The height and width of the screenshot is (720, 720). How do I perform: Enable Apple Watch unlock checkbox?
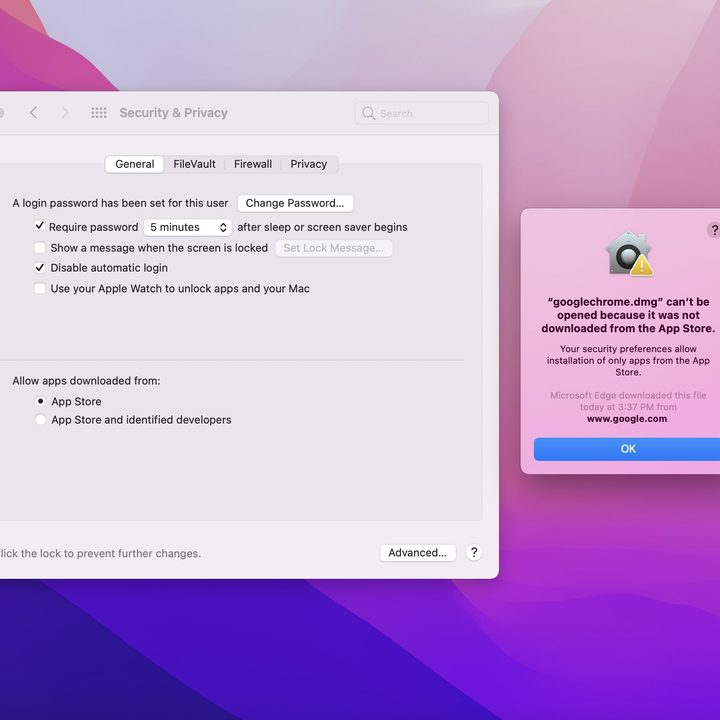click(x=40, y=288)
